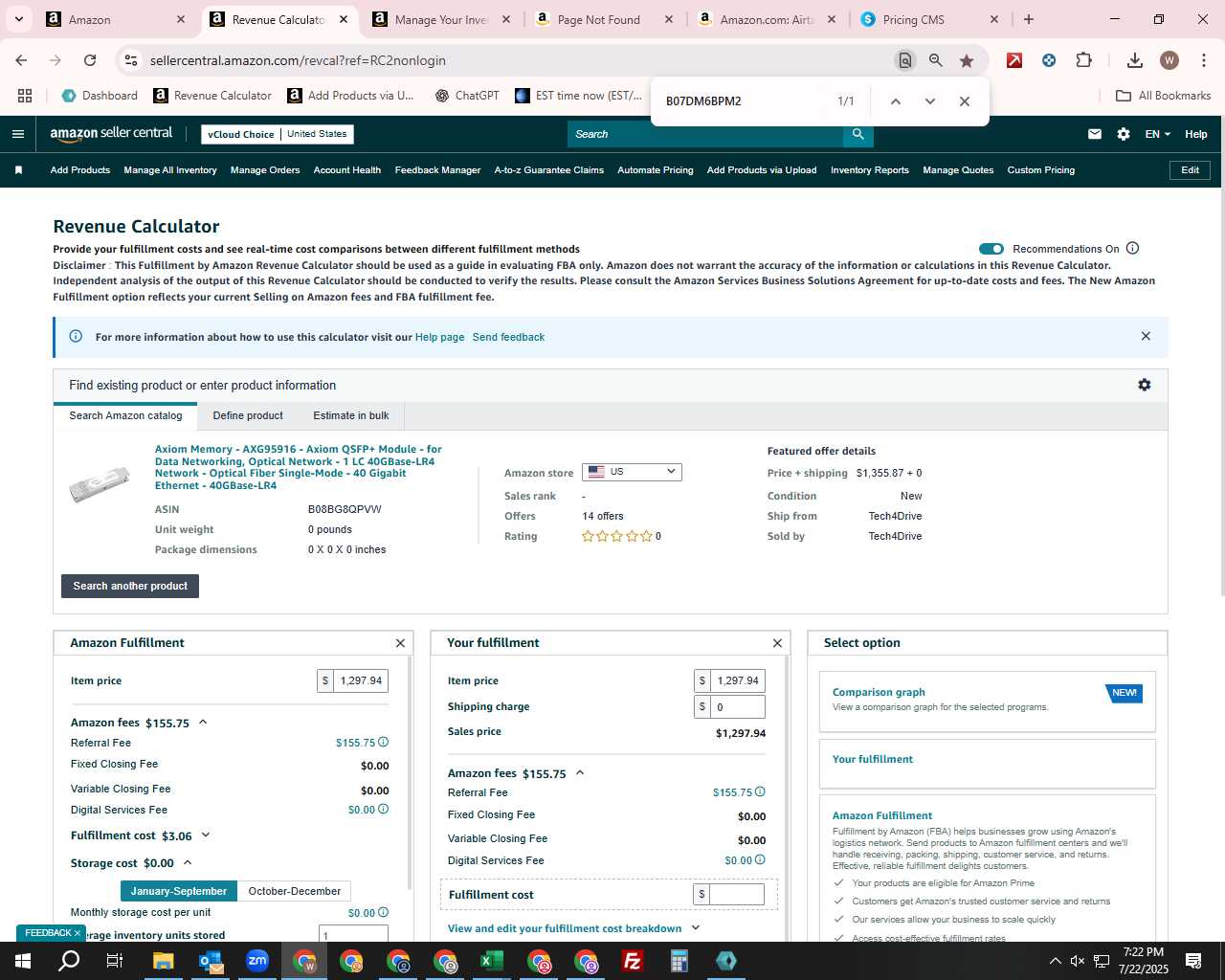Open Zoom from the taskbar
This screenshot has height=980, width=1225.
point(257,961)
